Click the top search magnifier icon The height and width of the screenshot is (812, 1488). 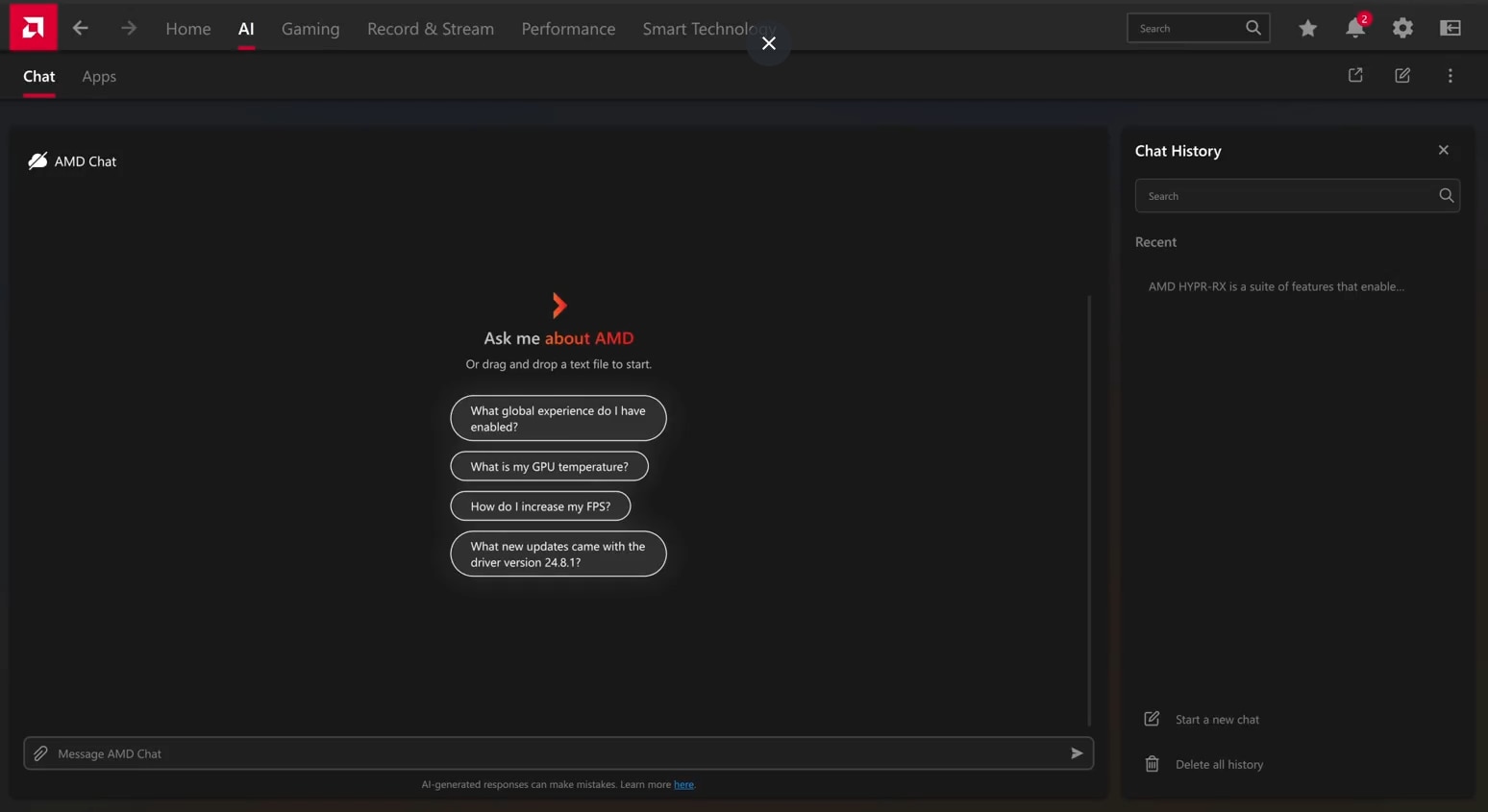pyautogui.click(x=1252, y=28)
